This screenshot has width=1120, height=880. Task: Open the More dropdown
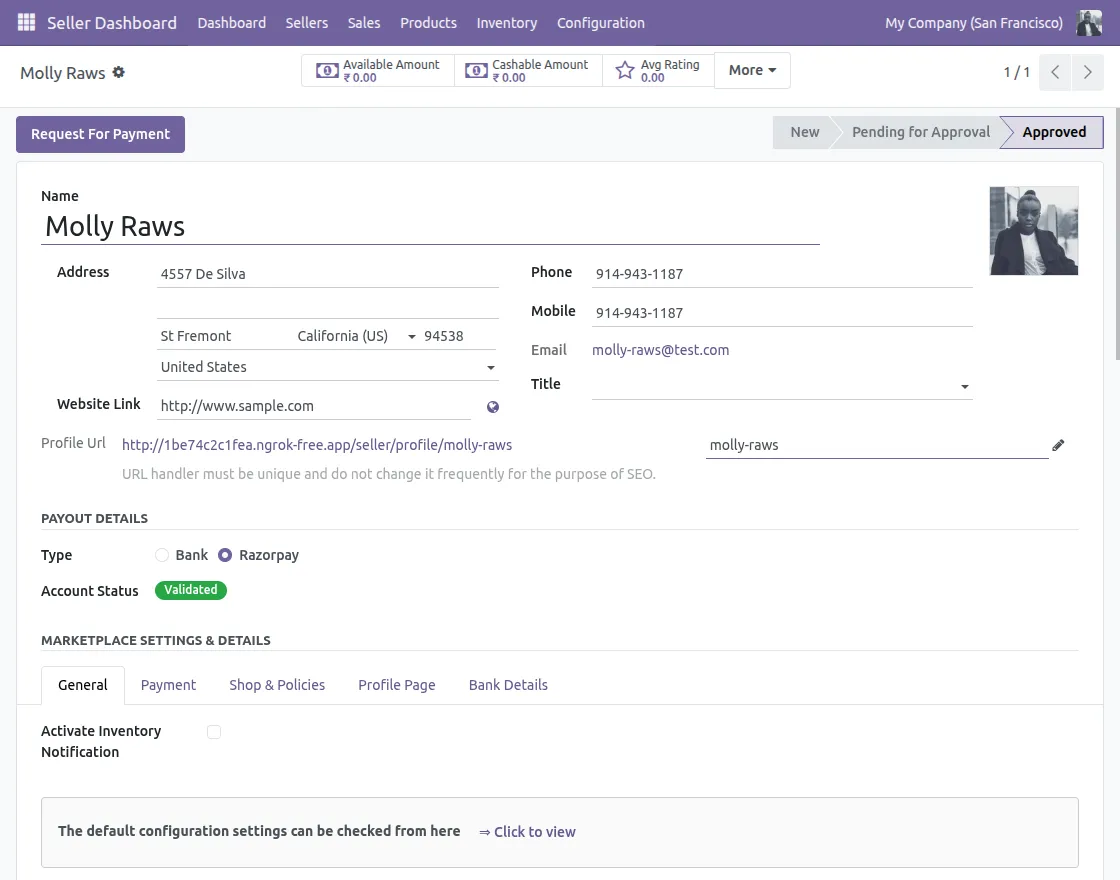tap(752, 70)
